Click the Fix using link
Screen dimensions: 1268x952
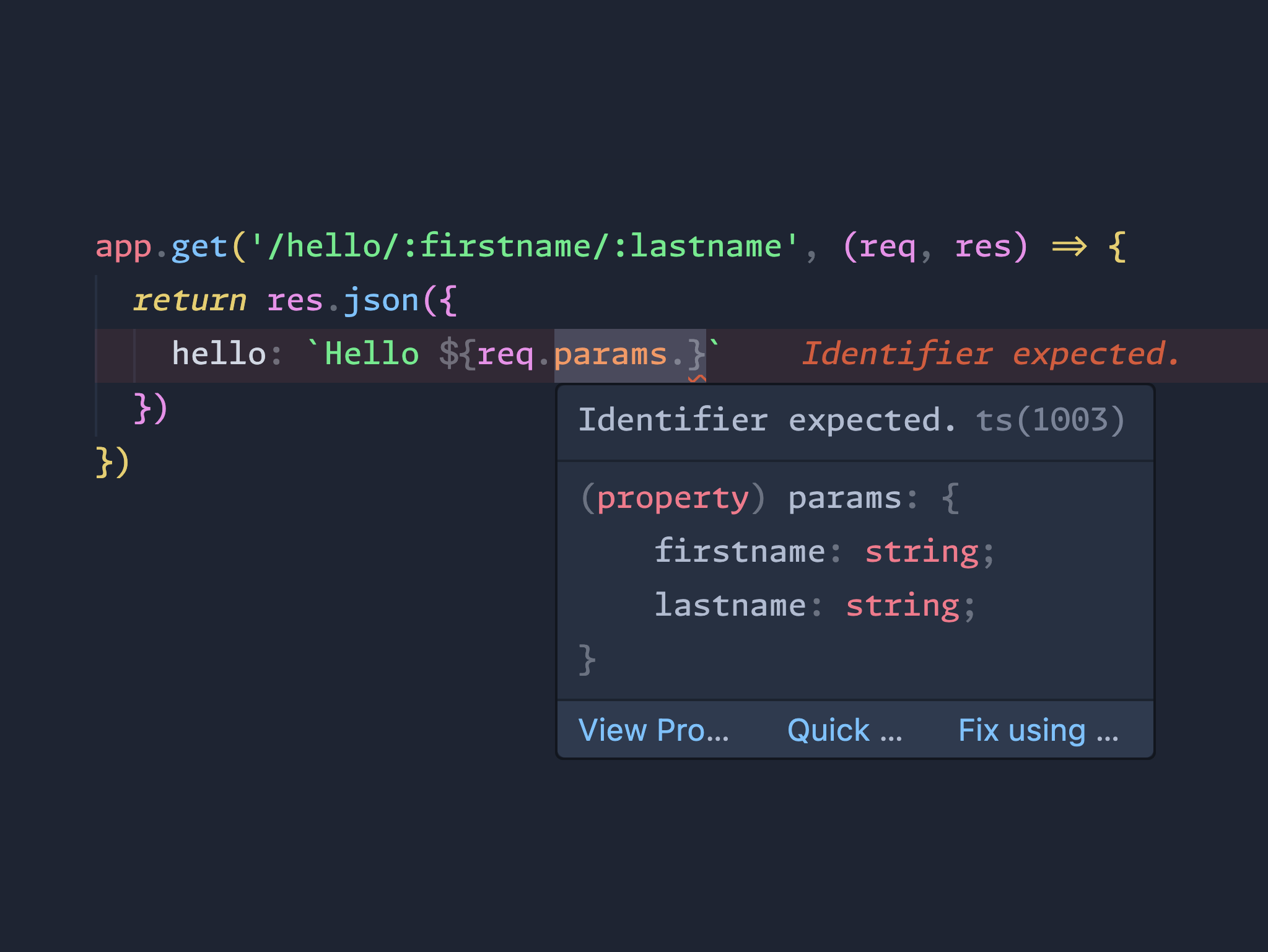[1038, 730]
